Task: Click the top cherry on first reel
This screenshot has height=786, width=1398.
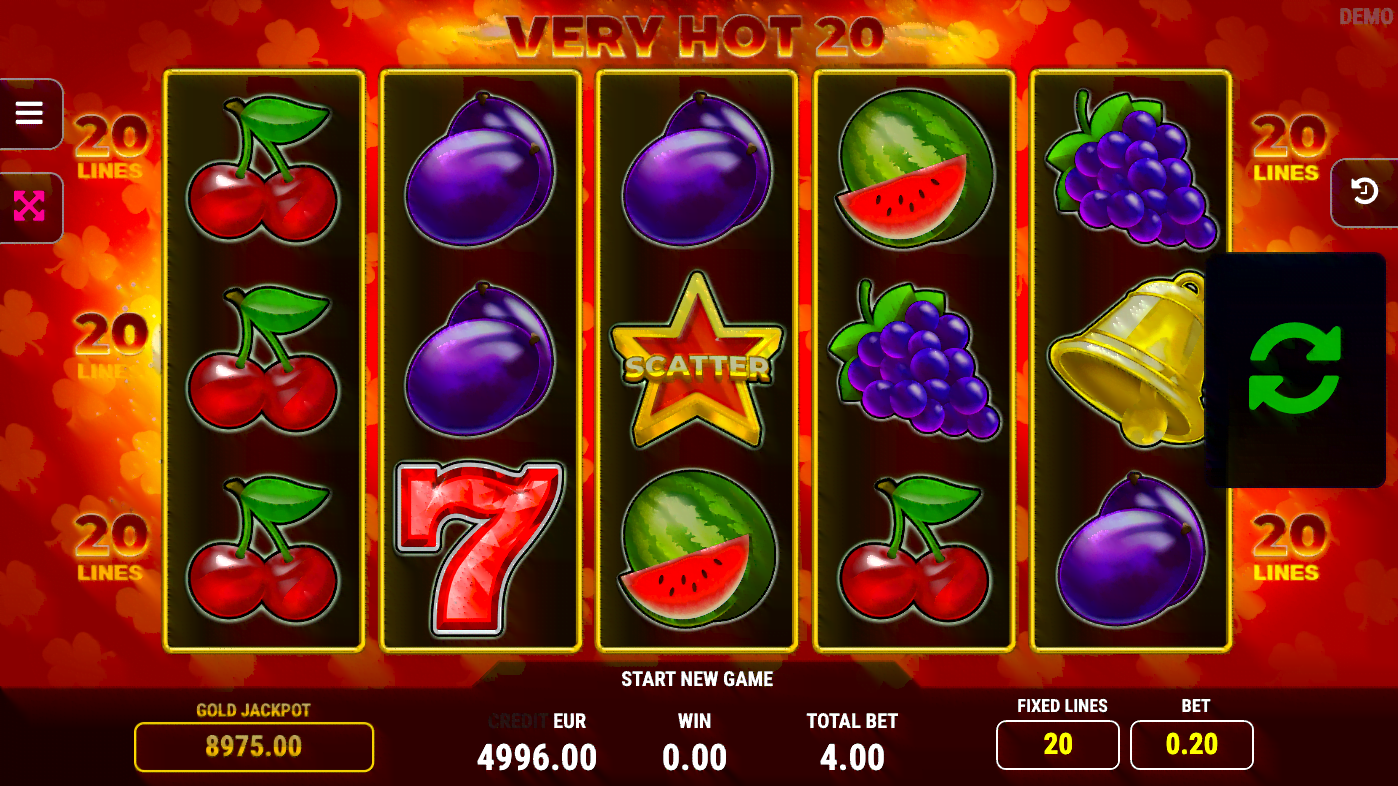Action: (262, 168)
